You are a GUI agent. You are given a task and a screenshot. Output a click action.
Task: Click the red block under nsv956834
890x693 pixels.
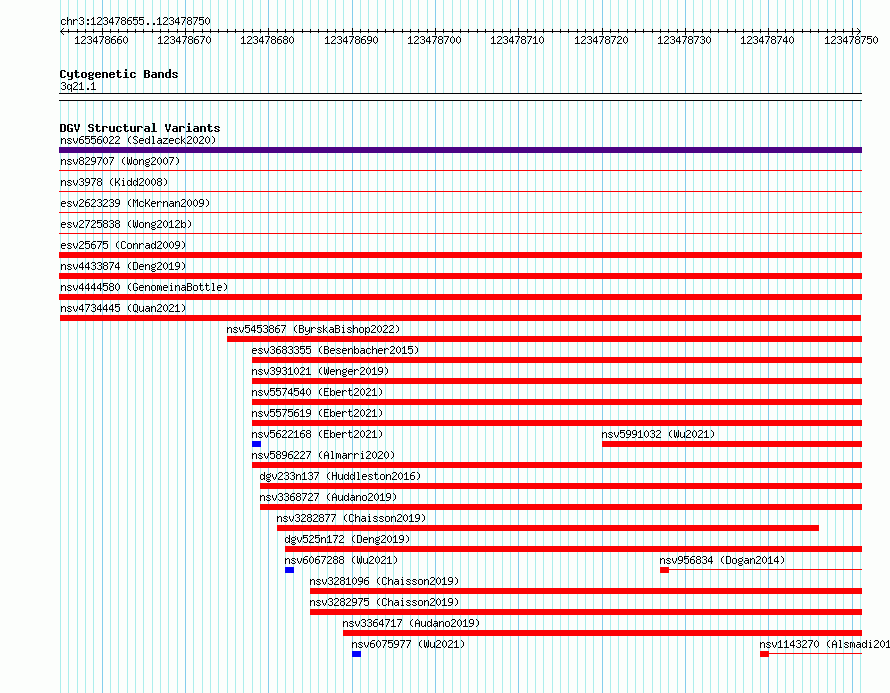[x=665, y=570]
